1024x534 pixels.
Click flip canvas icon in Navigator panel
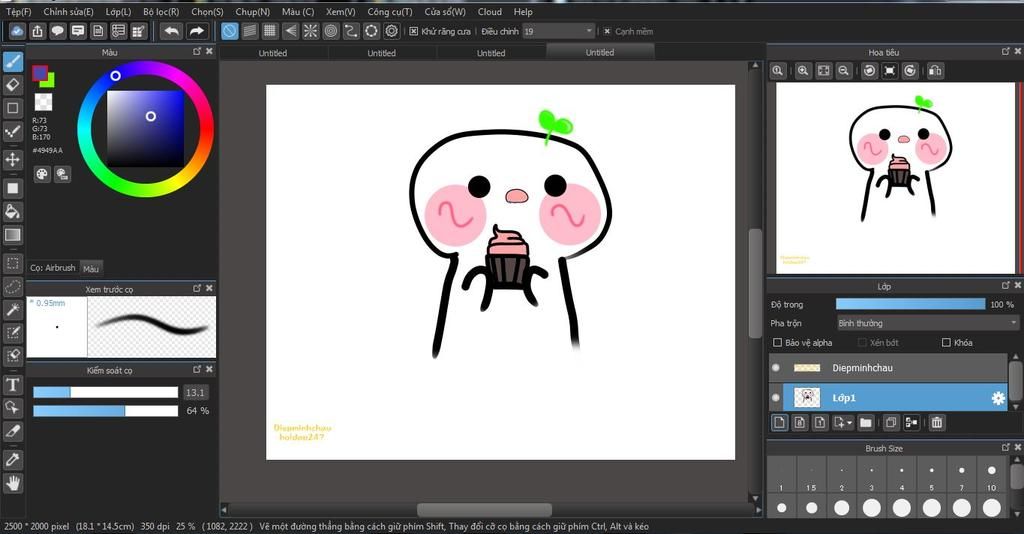935,71
